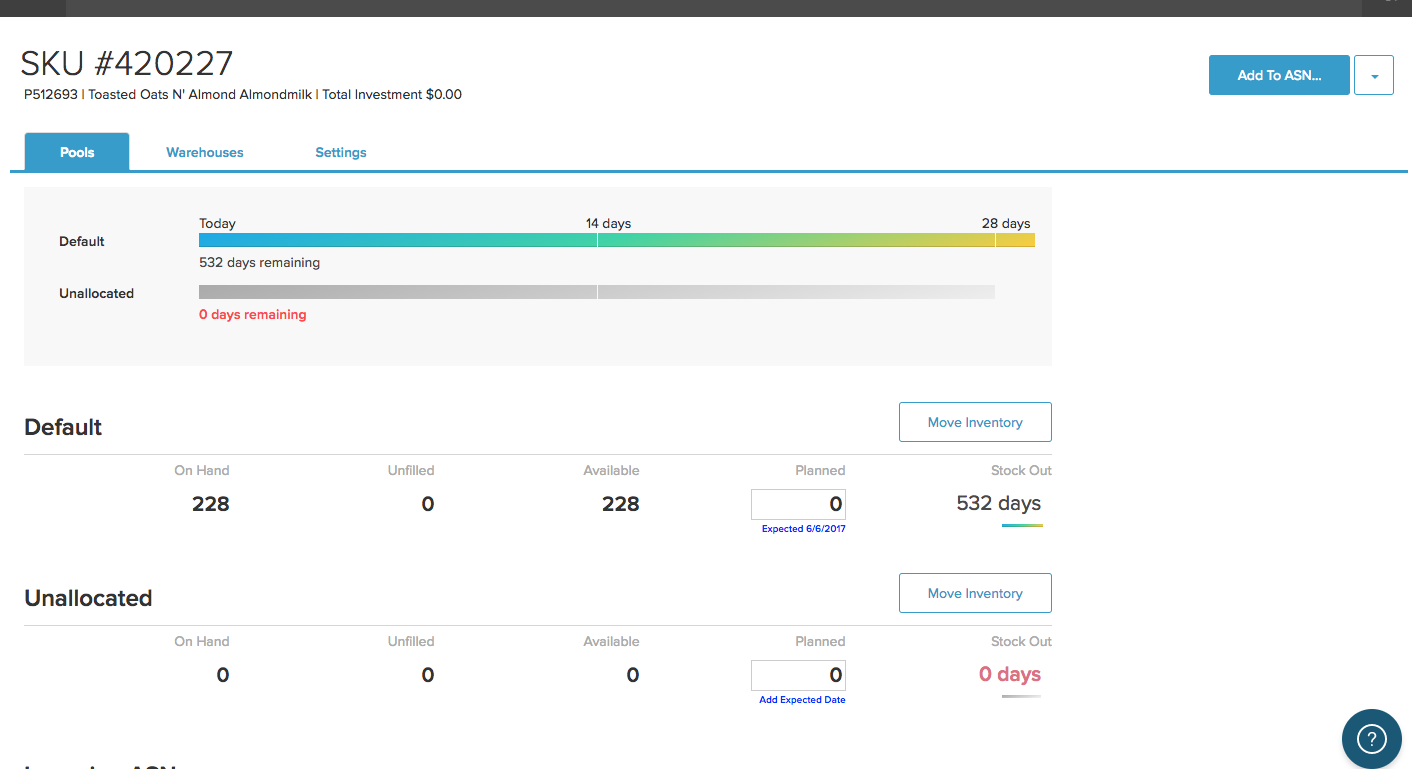Screen dimensions: 1412x769
Task: Click the Default Stock Out '532 days' value
Action: pos(998,503)
